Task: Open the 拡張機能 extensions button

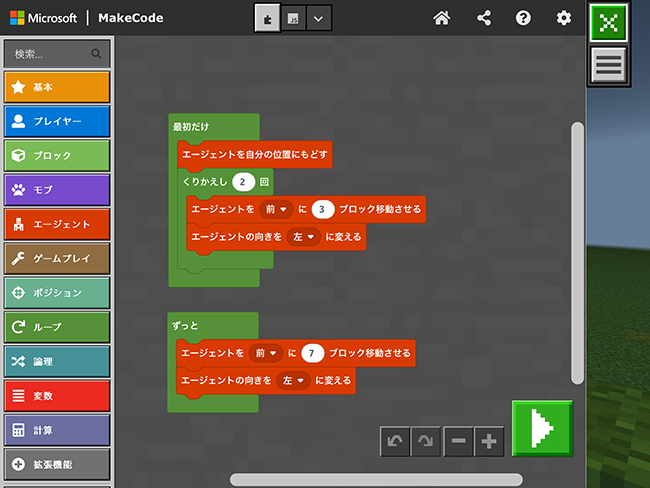Action: pos(56,464)
